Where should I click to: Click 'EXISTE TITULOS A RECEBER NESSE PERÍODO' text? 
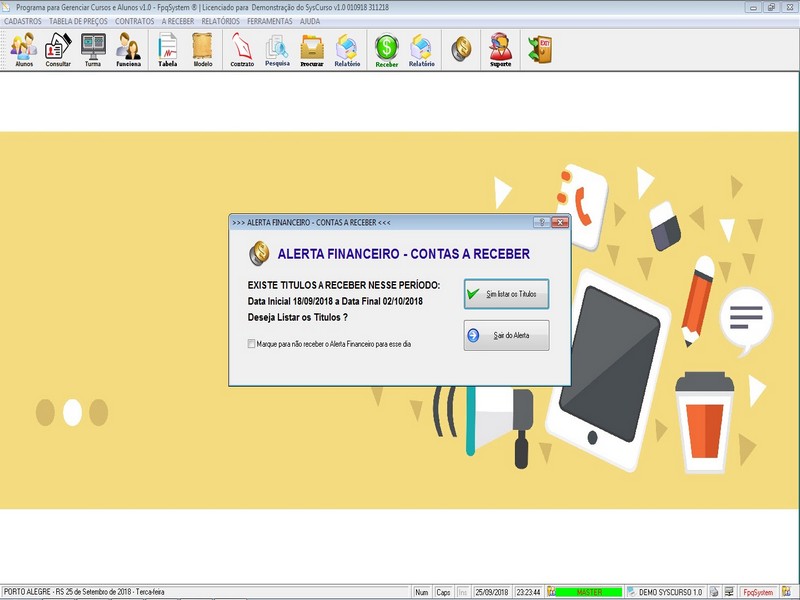tap(343, 285)
